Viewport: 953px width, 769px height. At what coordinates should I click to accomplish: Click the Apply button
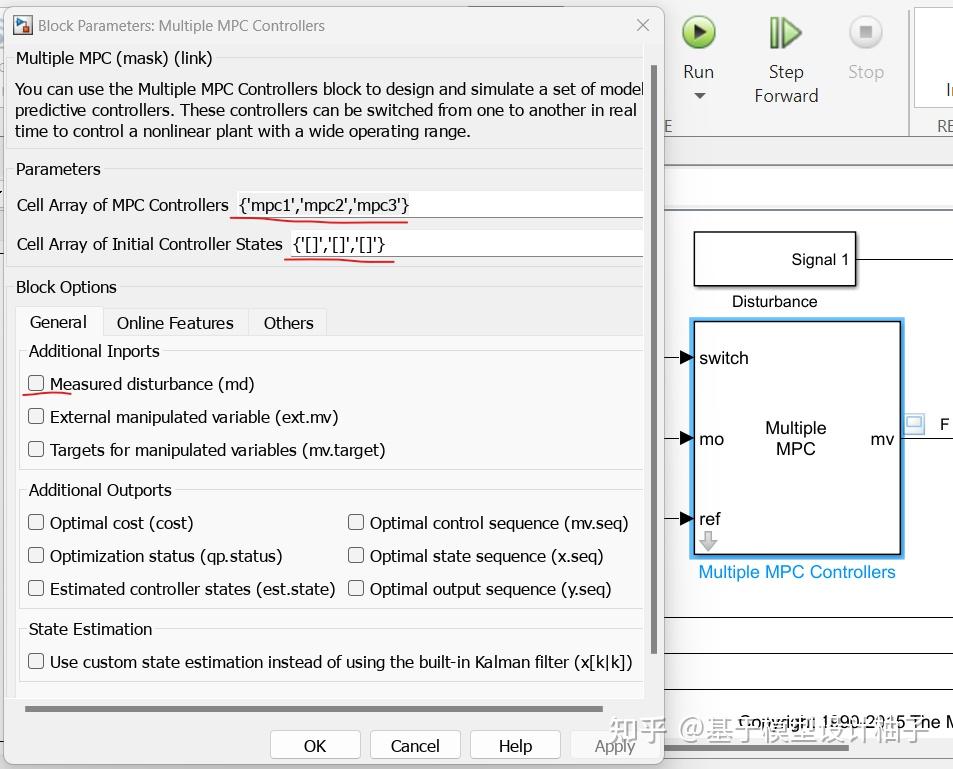614,745
